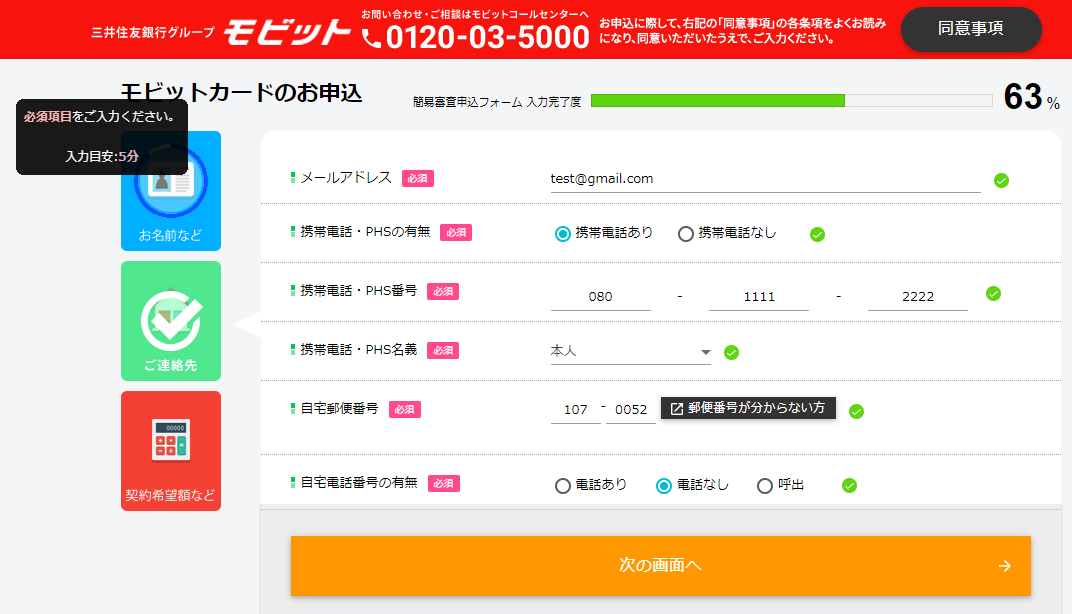The height and width of the screenshot is (614, 1072).
Task: Click the phone field containing 1111
Action: tap(759, 297)
